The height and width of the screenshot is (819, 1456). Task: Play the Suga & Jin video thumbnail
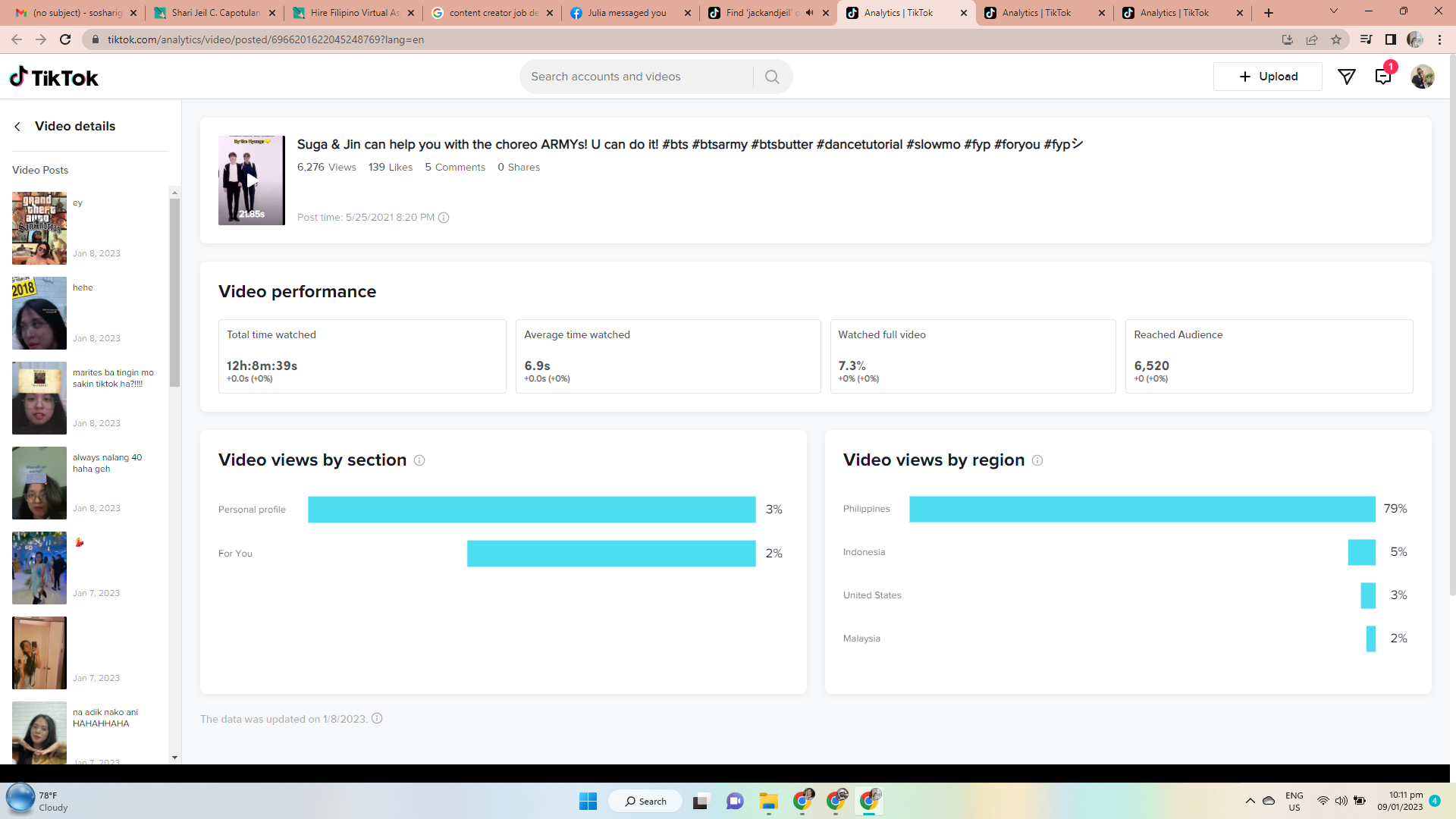251,180
